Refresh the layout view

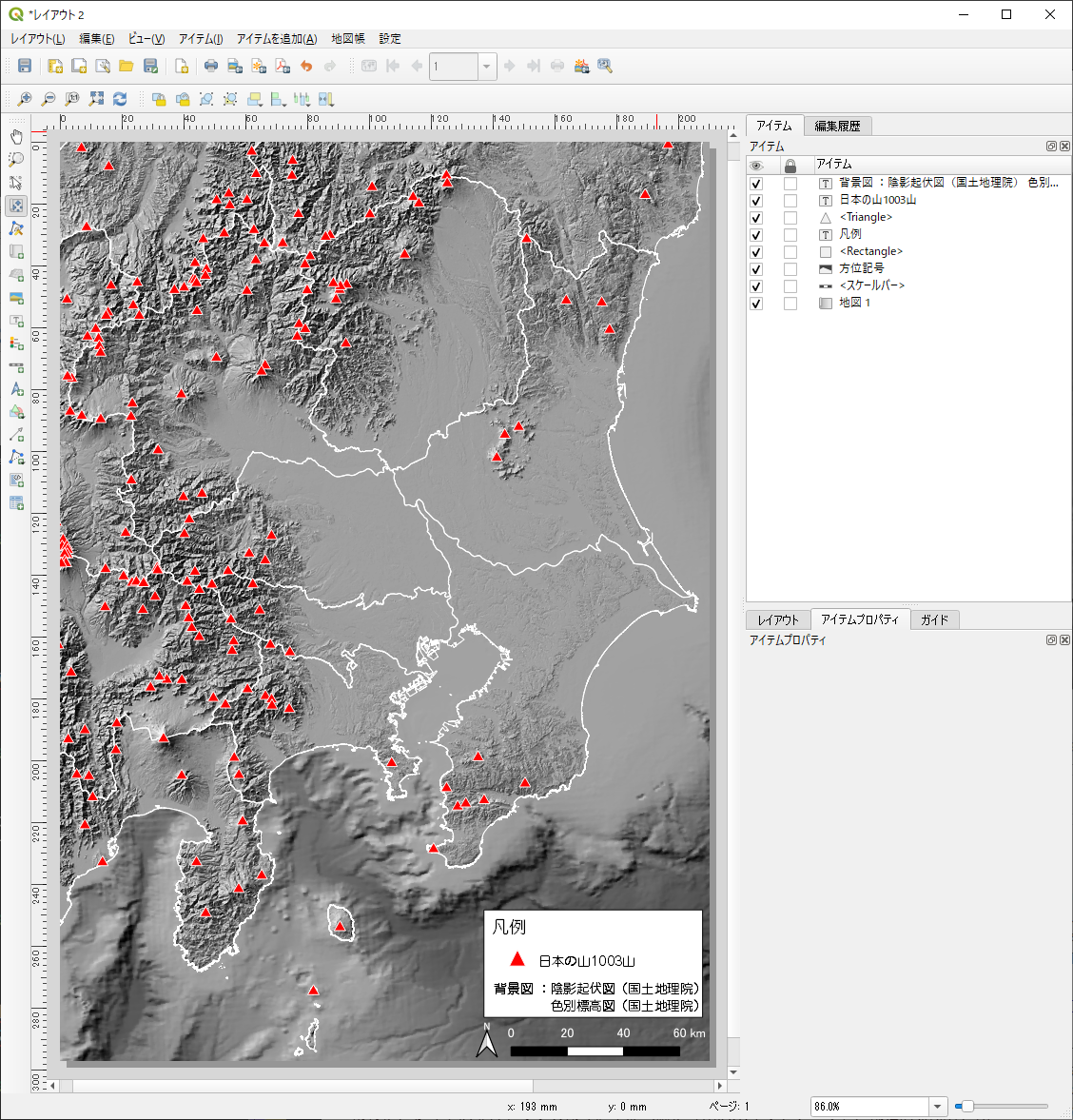[120, 99]
